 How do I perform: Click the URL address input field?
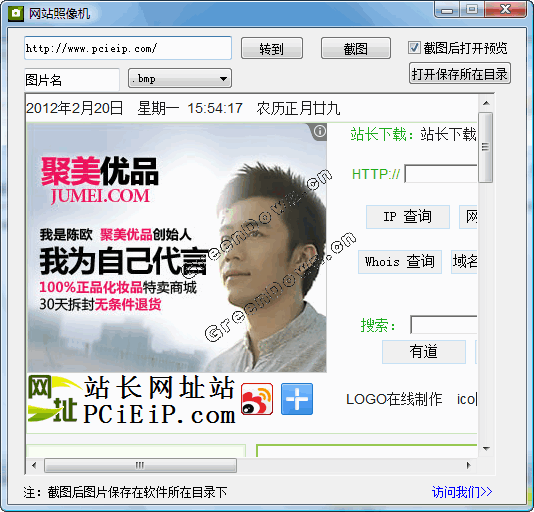[128, 48]
